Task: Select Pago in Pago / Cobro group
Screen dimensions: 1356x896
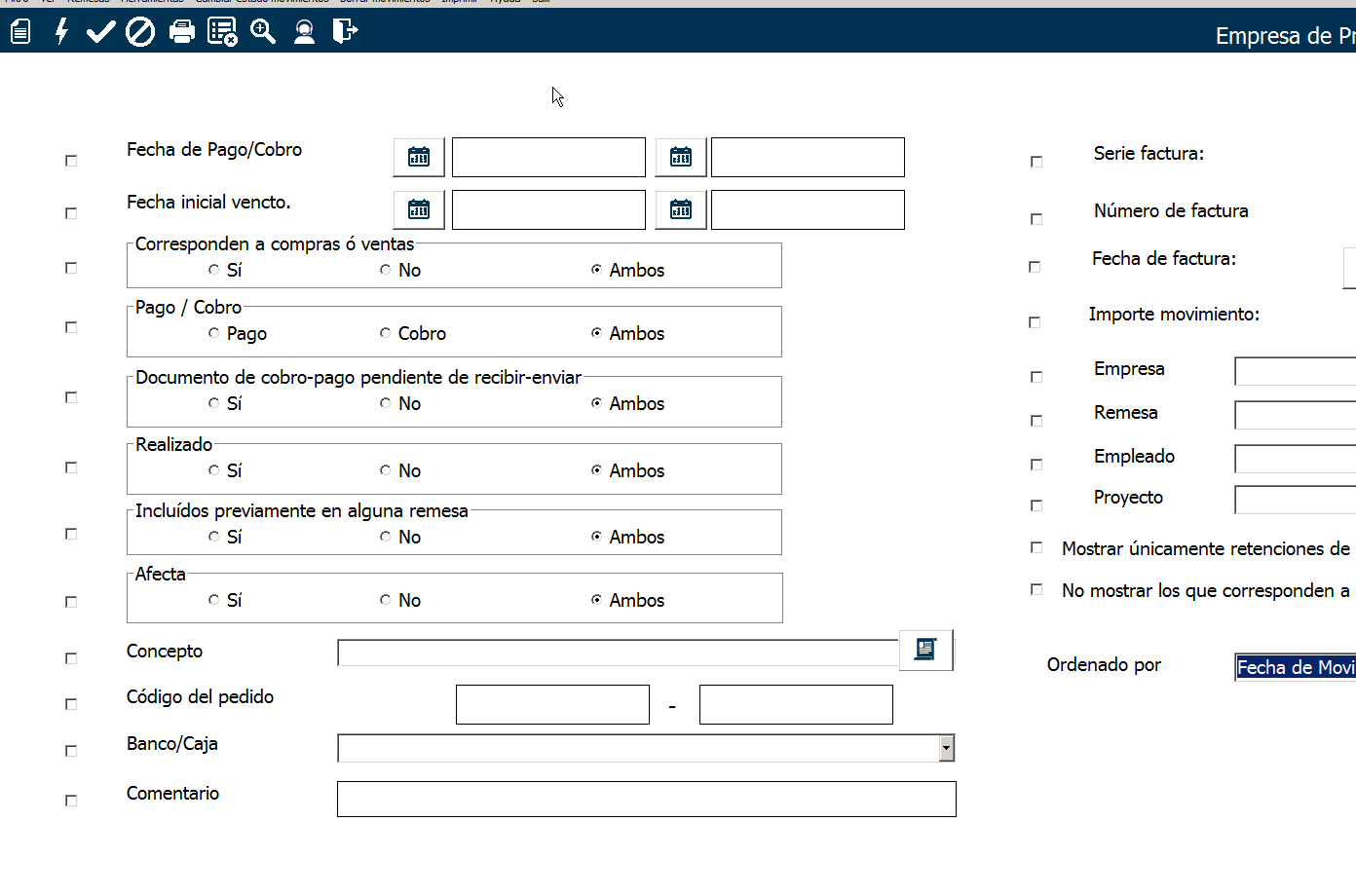Action: click(214, 333)
